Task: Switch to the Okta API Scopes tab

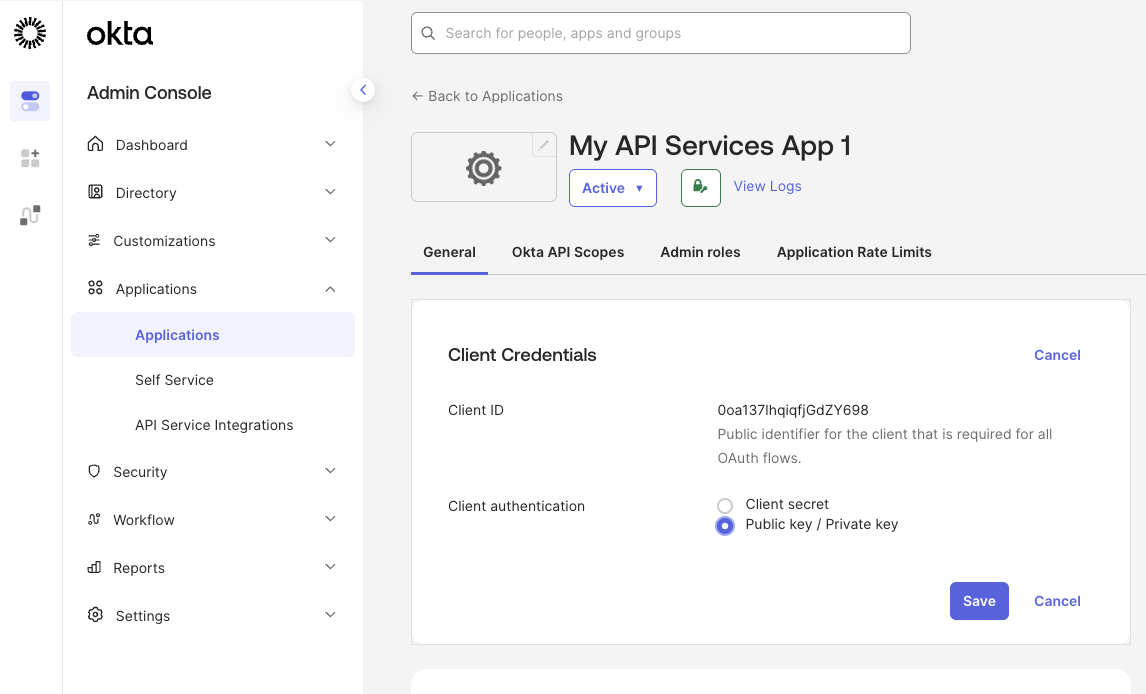Action: (x=568, y=252)
